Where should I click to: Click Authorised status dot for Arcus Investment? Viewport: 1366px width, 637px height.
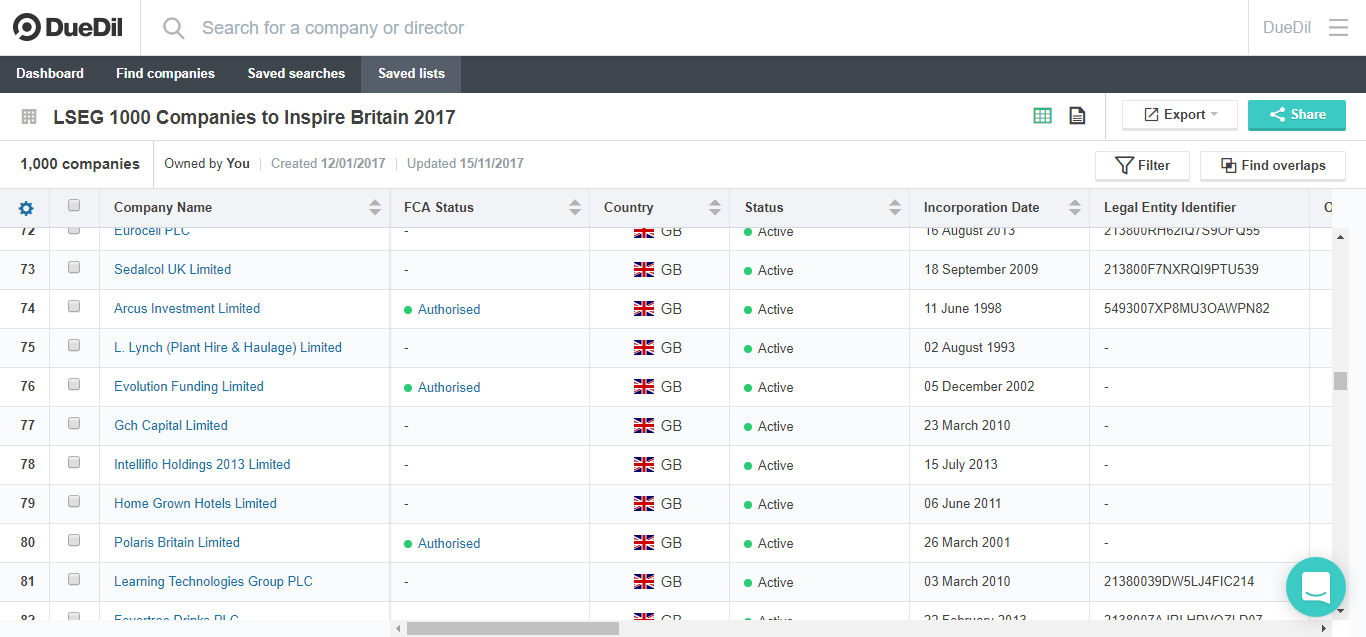tap(408, 310)
